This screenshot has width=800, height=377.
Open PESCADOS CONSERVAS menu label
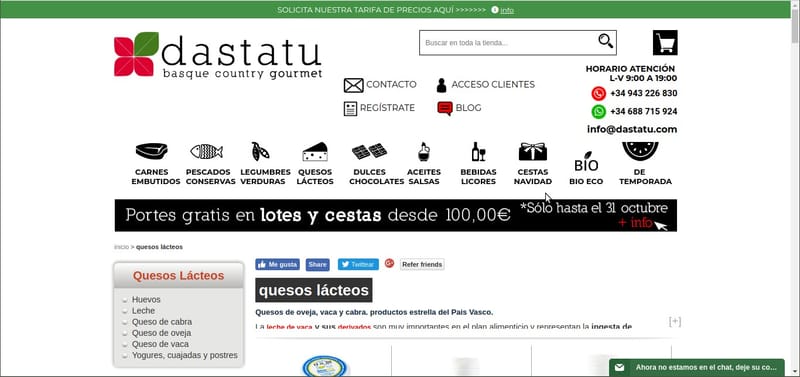(x=210, y=177)
